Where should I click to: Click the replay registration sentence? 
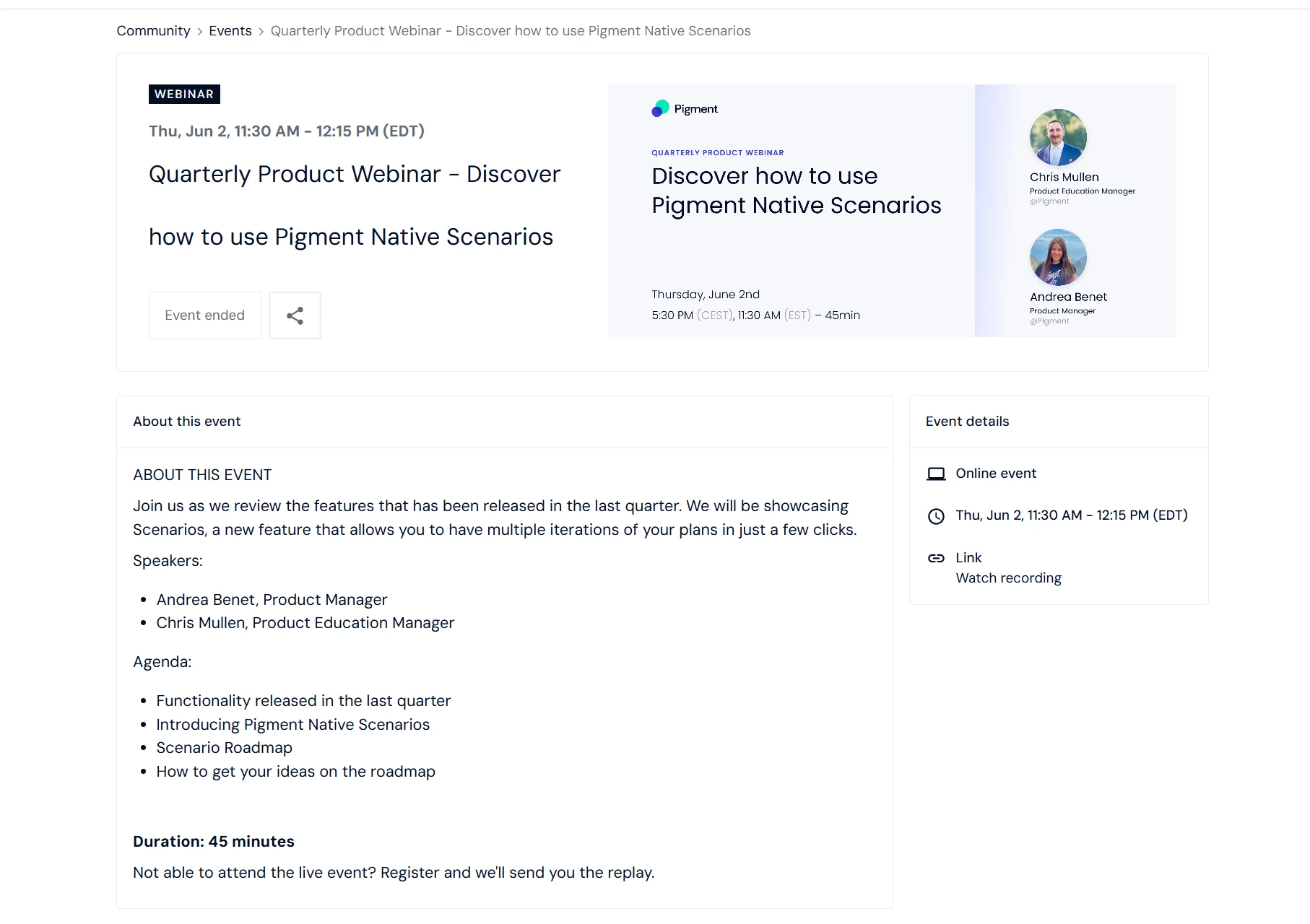point(394,873)
